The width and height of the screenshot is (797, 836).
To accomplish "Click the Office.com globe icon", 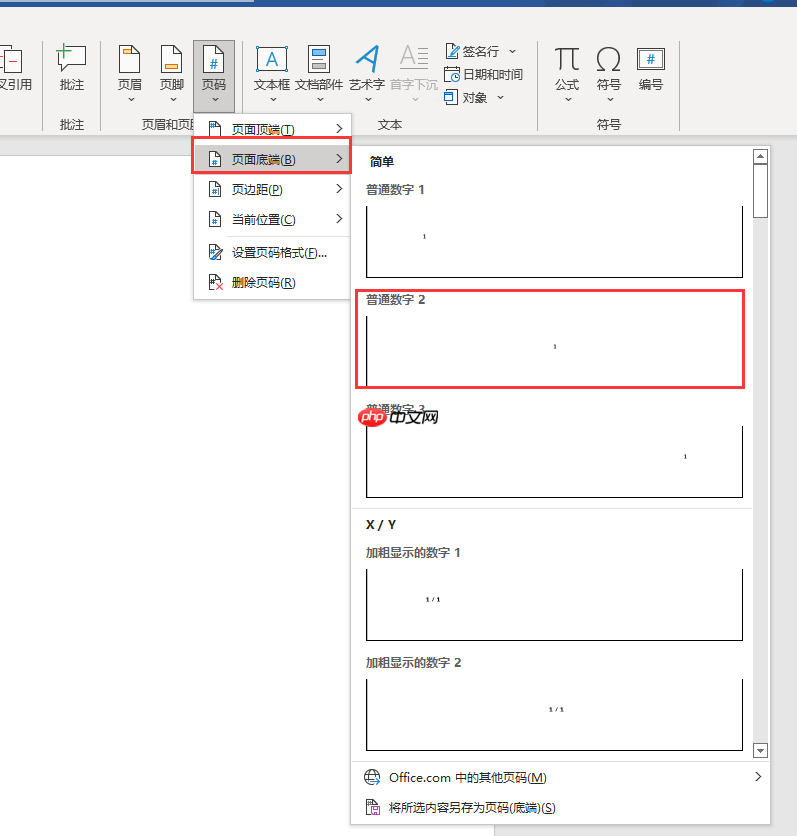I will (372, 777).
